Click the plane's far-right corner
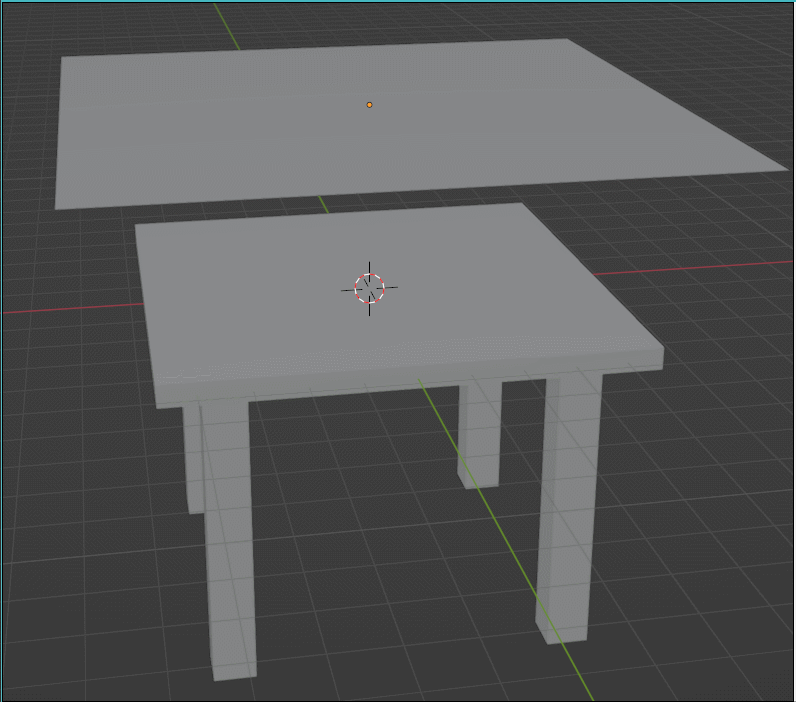The image size is (796, 702). pyautogui.click(x=784, y=170)
